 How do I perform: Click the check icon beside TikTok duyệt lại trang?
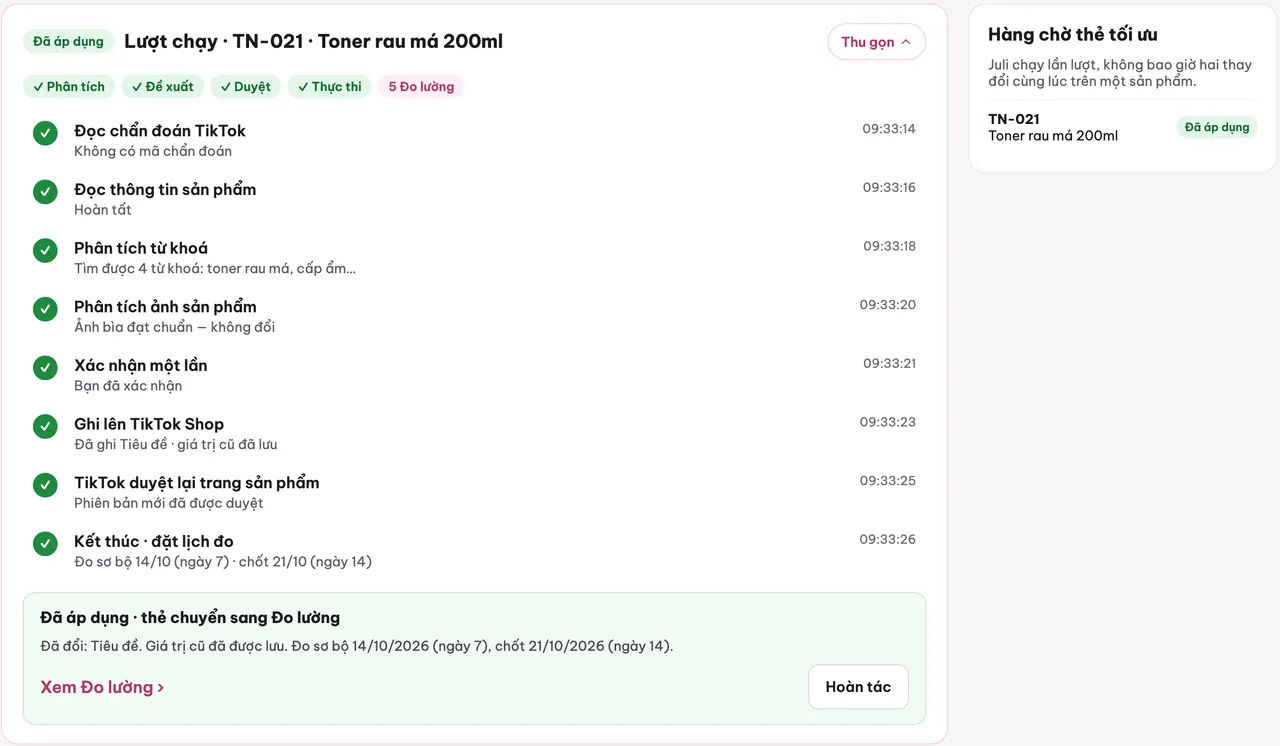[x=45, y=485]
